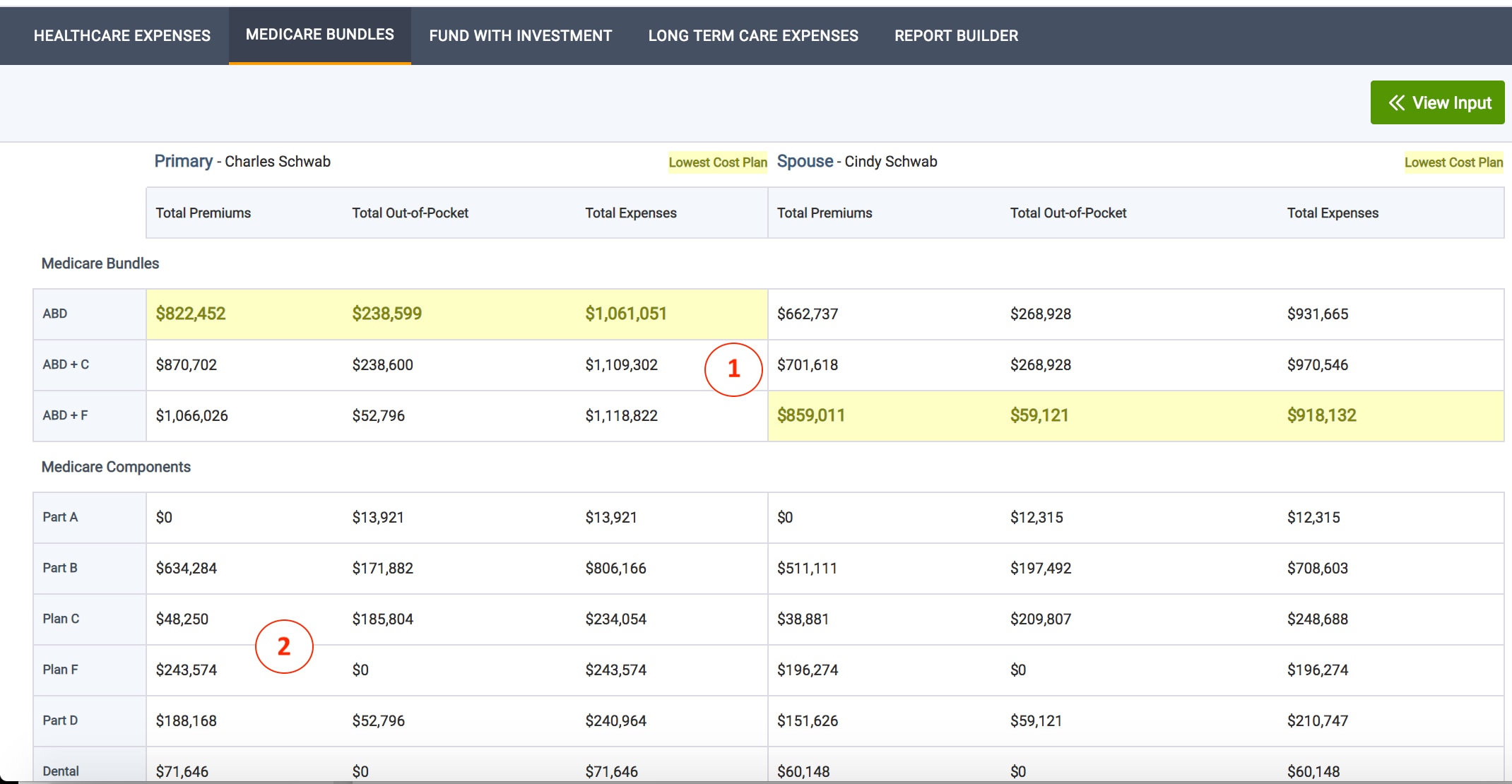Click the Primary Total Out-of-Pocket column header
Viewport: 1512px width, 784px height.
click(x=411, y=213)
